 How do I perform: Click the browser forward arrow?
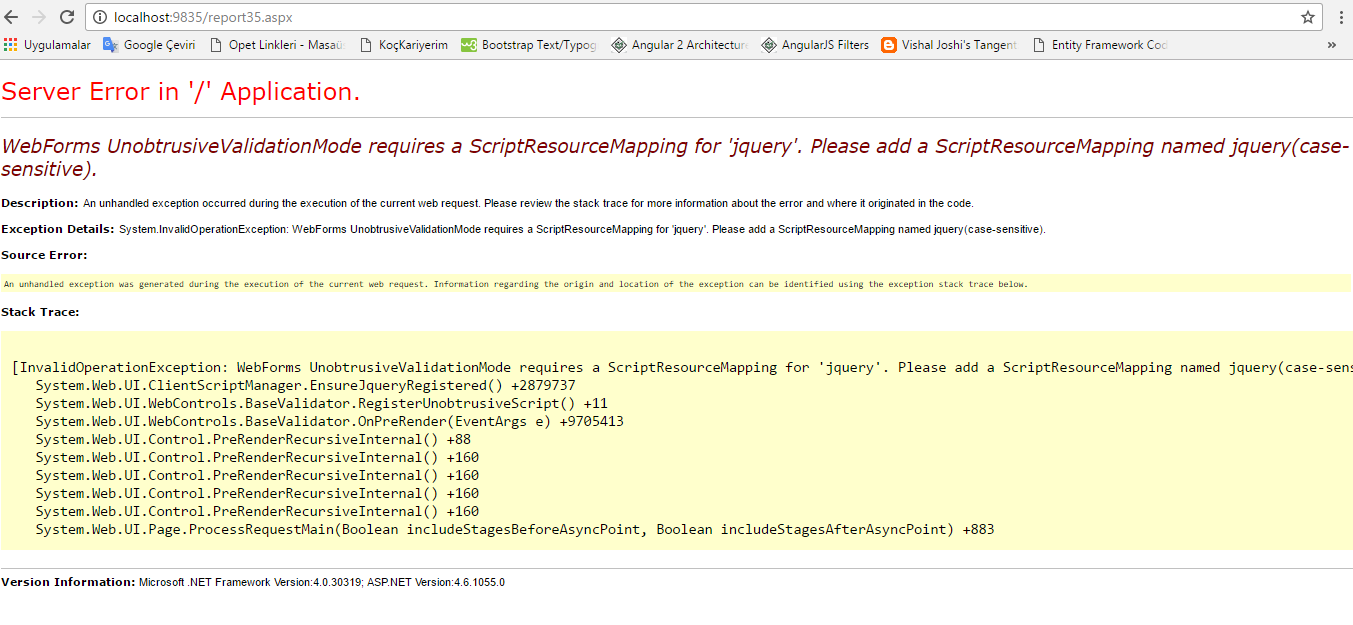(39, 17)
